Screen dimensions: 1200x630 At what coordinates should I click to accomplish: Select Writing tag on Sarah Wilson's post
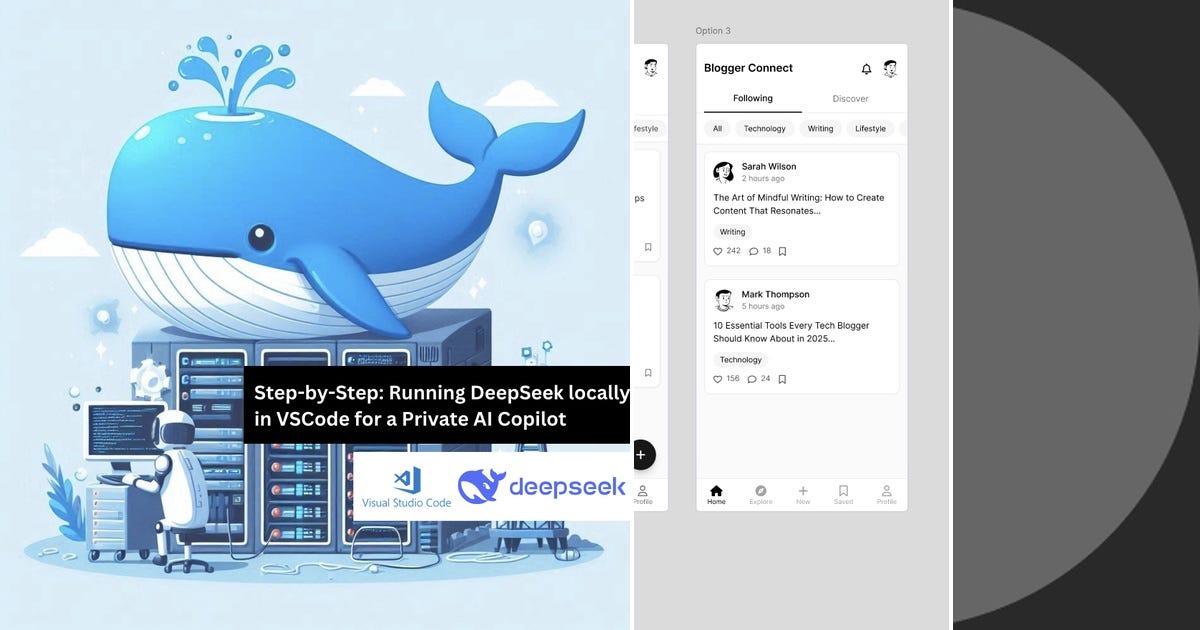pos(733,232)
